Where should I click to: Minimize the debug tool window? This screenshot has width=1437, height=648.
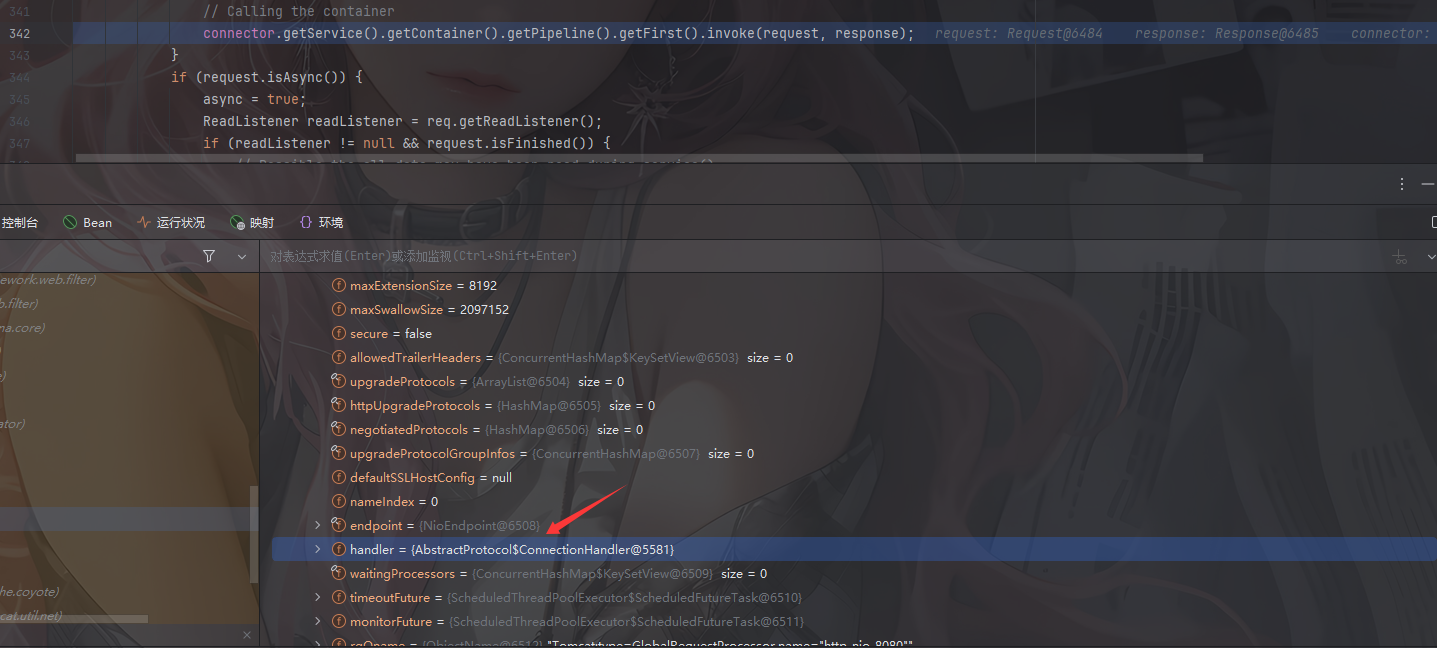[x=1427, y=184]
